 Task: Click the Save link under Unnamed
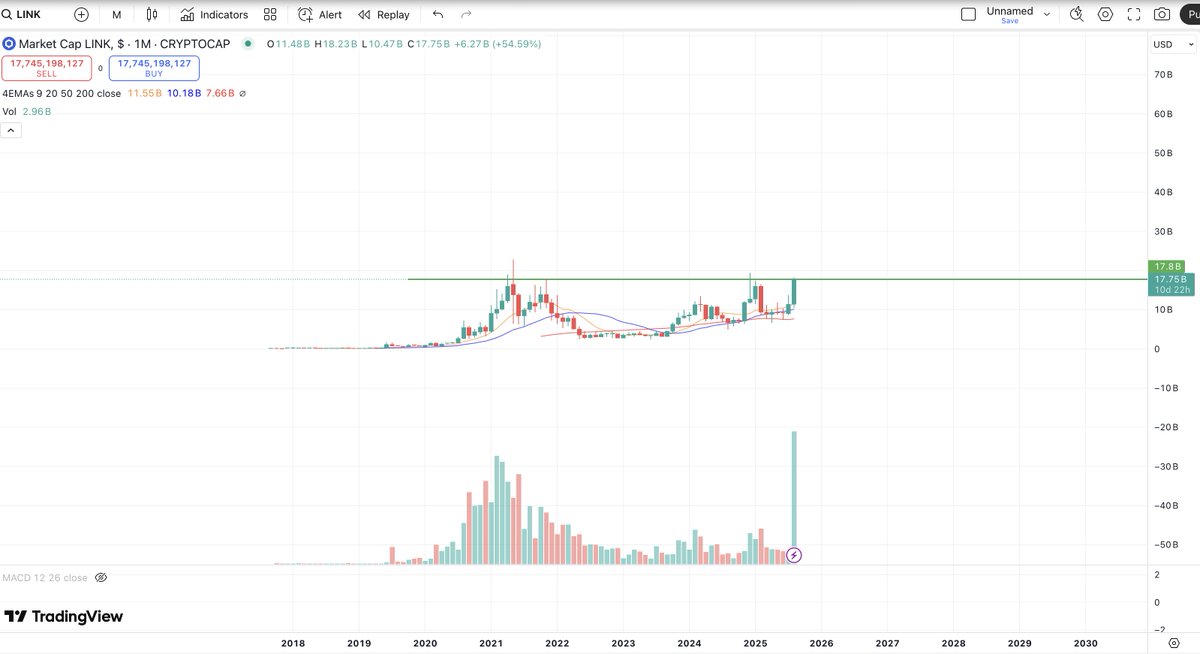(1013, 20)
